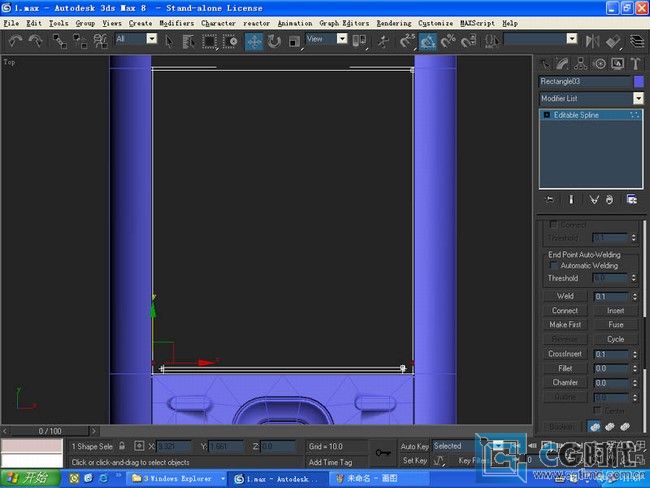The width and height of the screenshot is (650, 488).
Task: Open the Mirror tool
Action: point(592,41)
